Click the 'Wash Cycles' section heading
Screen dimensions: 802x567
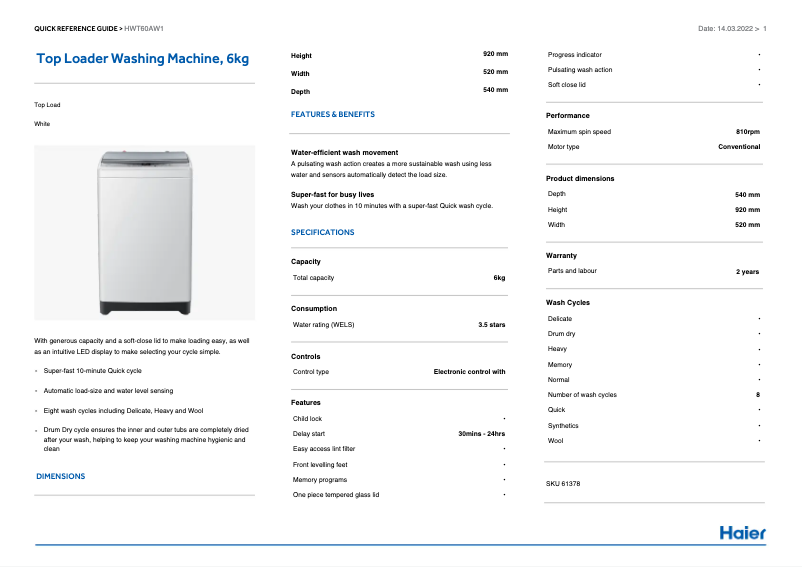(568, 302)
